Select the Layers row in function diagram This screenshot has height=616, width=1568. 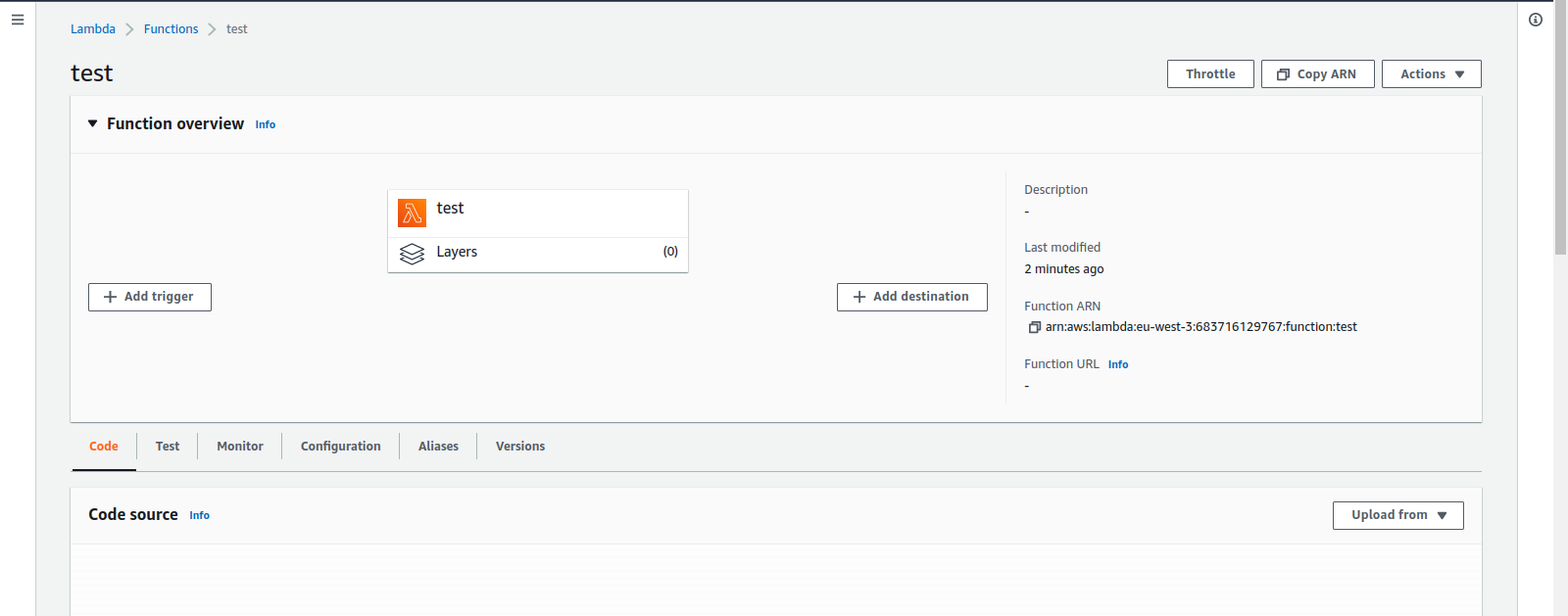point(538,253)
